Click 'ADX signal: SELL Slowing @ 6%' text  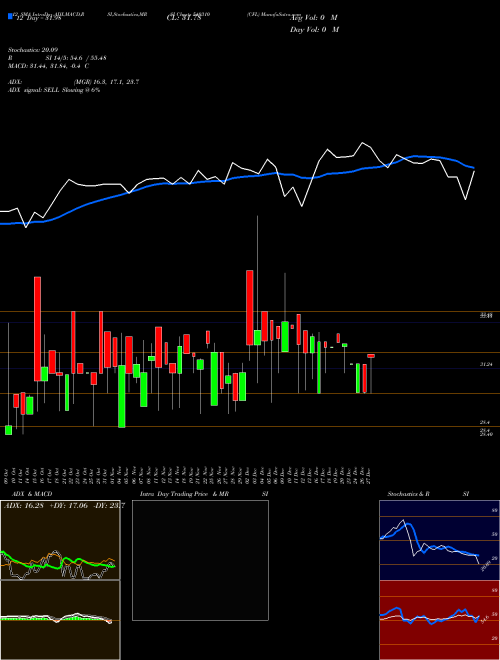[54, 90]
